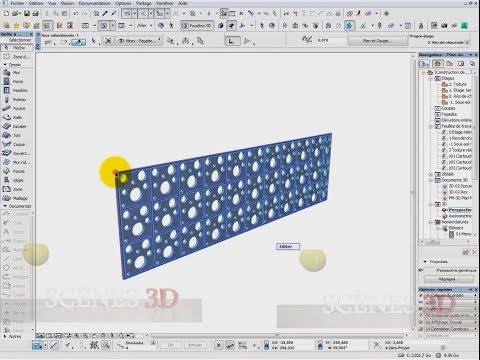Click the horizontal scrollbar below the 3D view
The height and width of the screenshot is (360, 480).
pyautogui.click(x=277, y=335)
